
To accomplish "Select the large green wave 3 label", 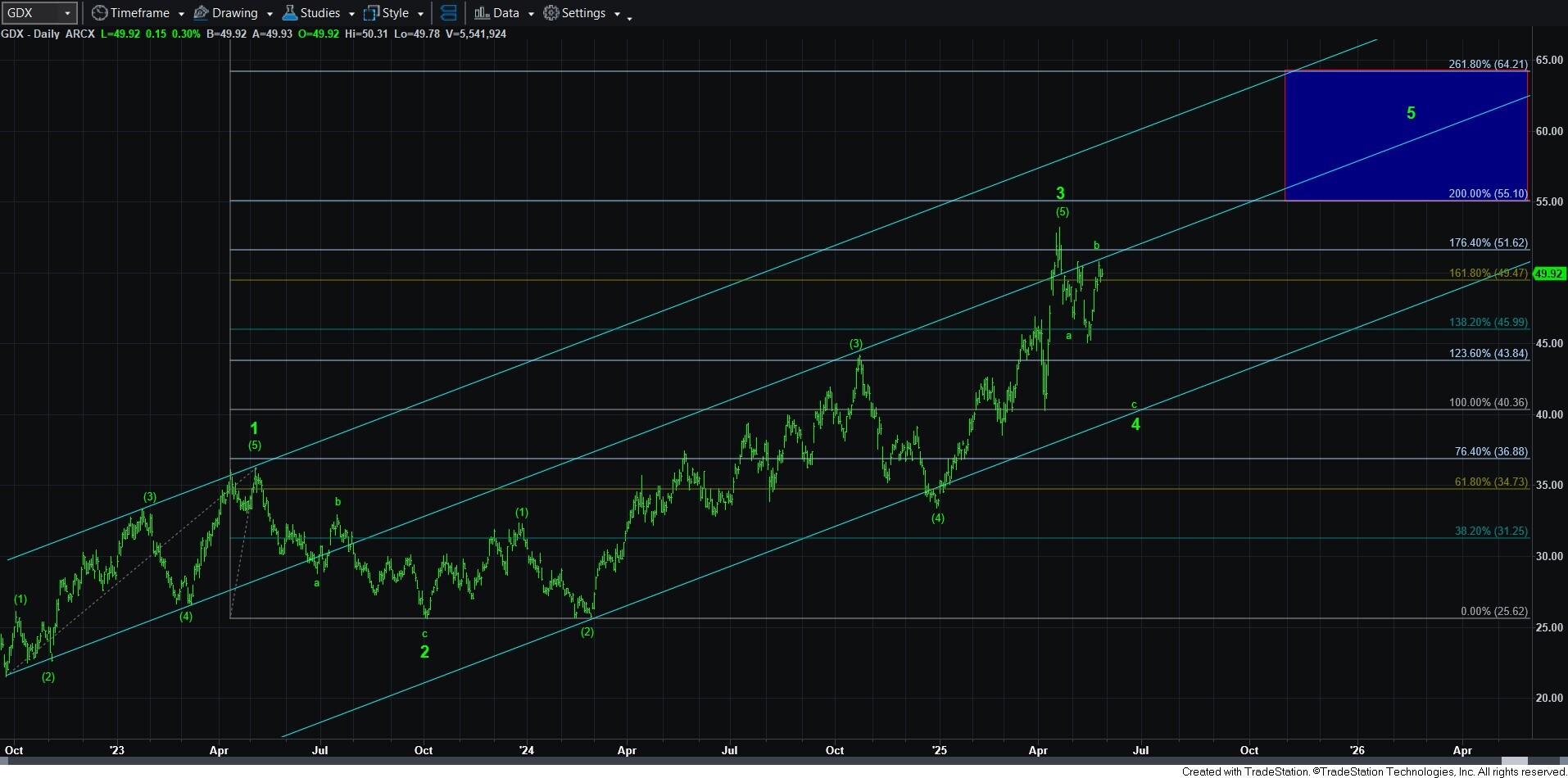I will (x=1060, y=193).
